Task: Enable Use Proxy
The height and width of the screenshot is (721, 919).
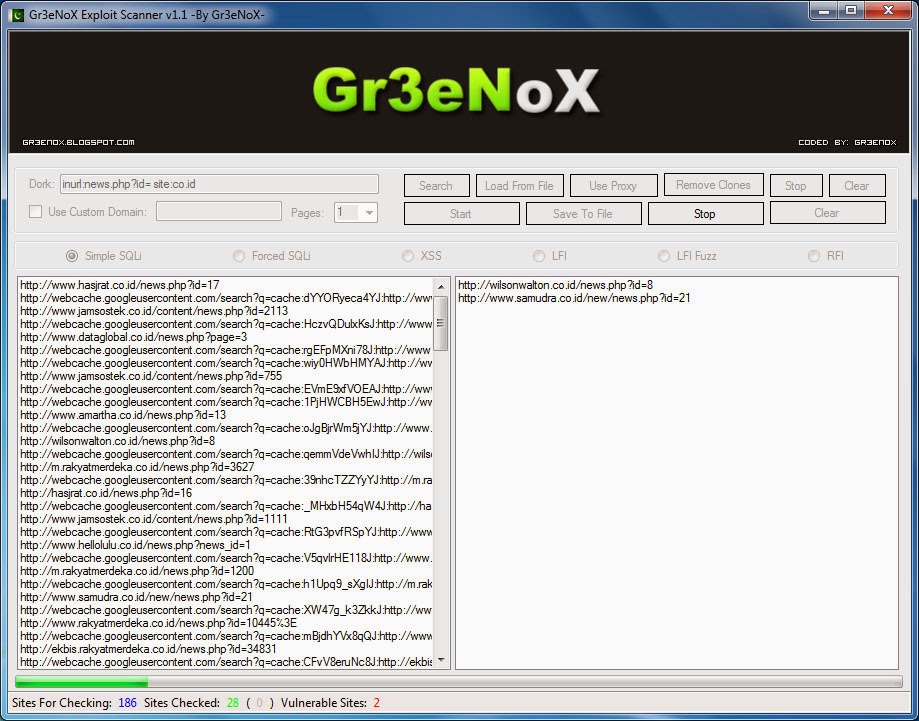Action: pyautogui.click(x=612, y=185)
